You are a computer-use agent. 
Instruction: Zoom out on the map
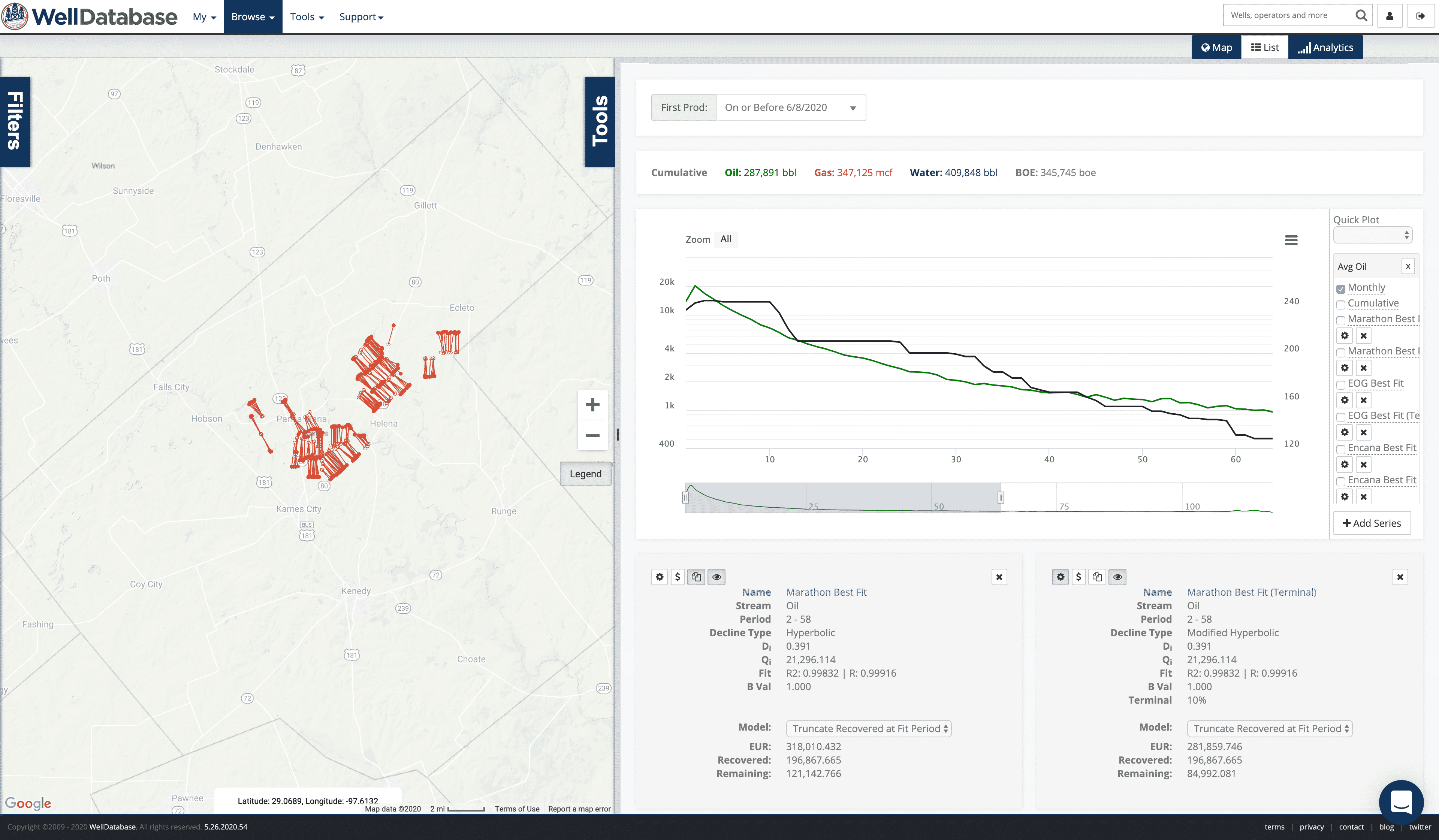click(x=592, y=436)
